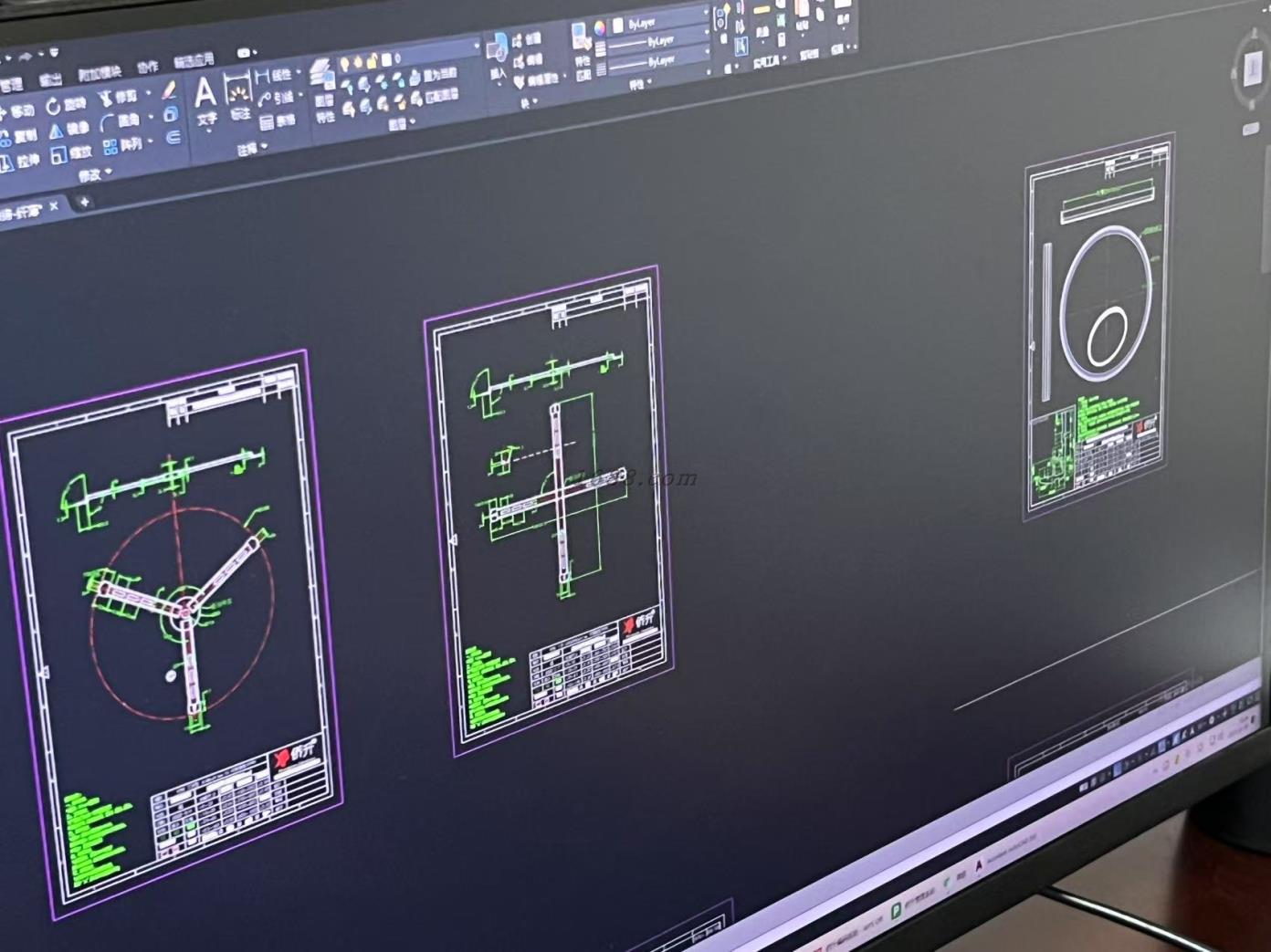Close the open drawing file tab
This screenshot has height=952, width=1271.
point(54,206)
